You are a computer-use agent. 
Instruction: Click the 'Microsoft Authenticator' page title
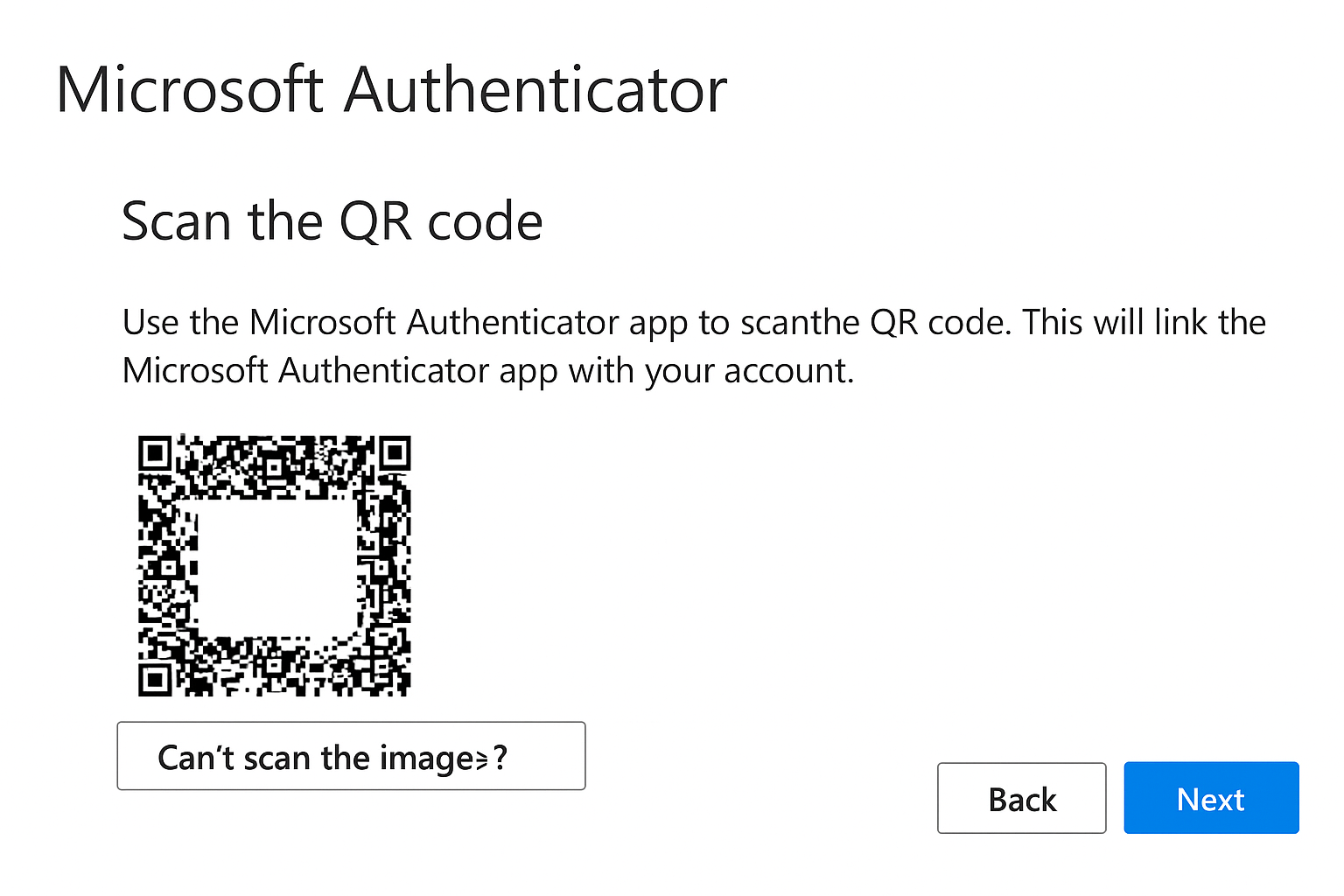coord(391,88)
